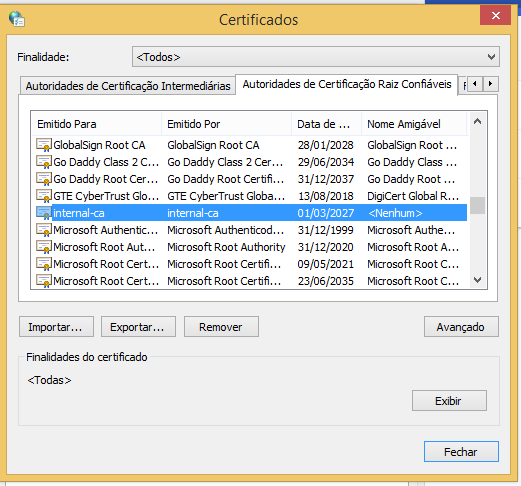Click Exibir to view the certificate

449,401
